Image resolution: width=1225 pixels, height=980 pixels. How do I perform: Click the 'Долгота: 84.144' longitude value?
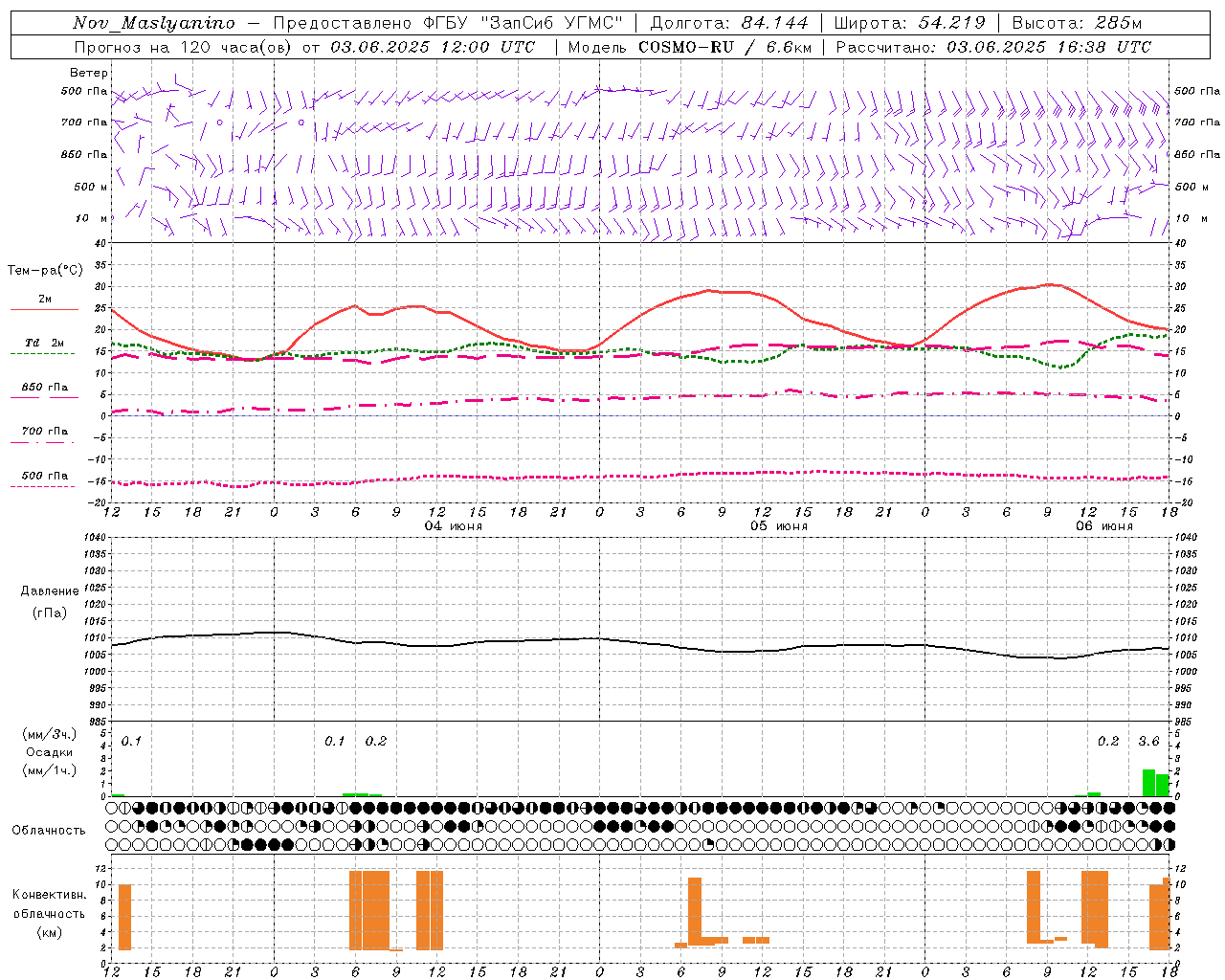coord(728,23)
